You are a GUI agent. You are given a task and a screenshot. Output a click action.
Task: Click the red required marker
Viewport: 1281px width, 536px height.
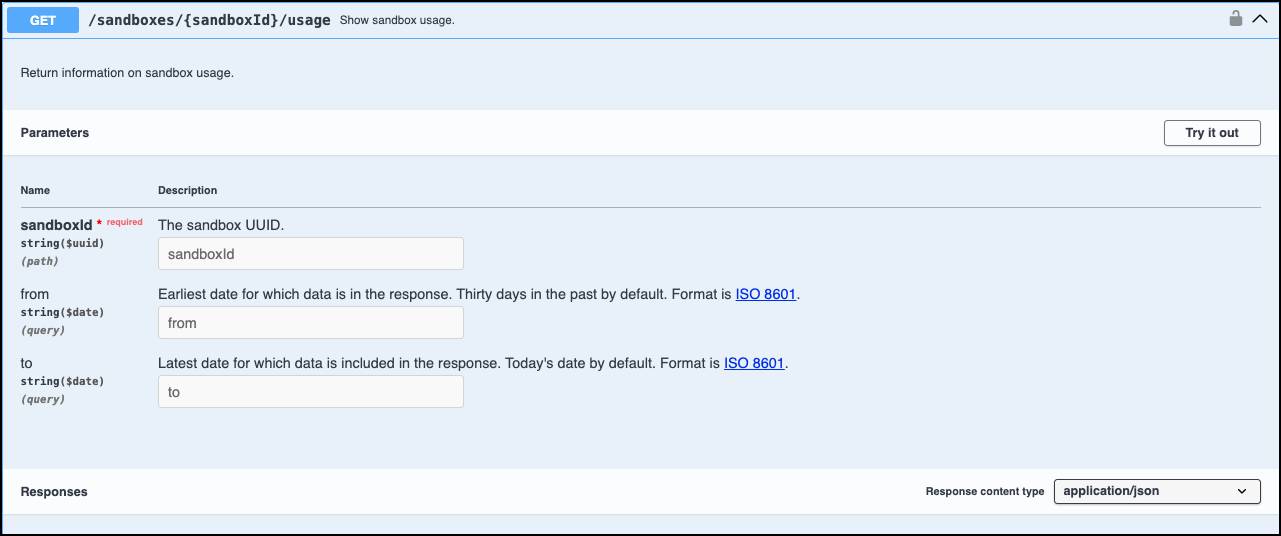(x=120, y=222)
